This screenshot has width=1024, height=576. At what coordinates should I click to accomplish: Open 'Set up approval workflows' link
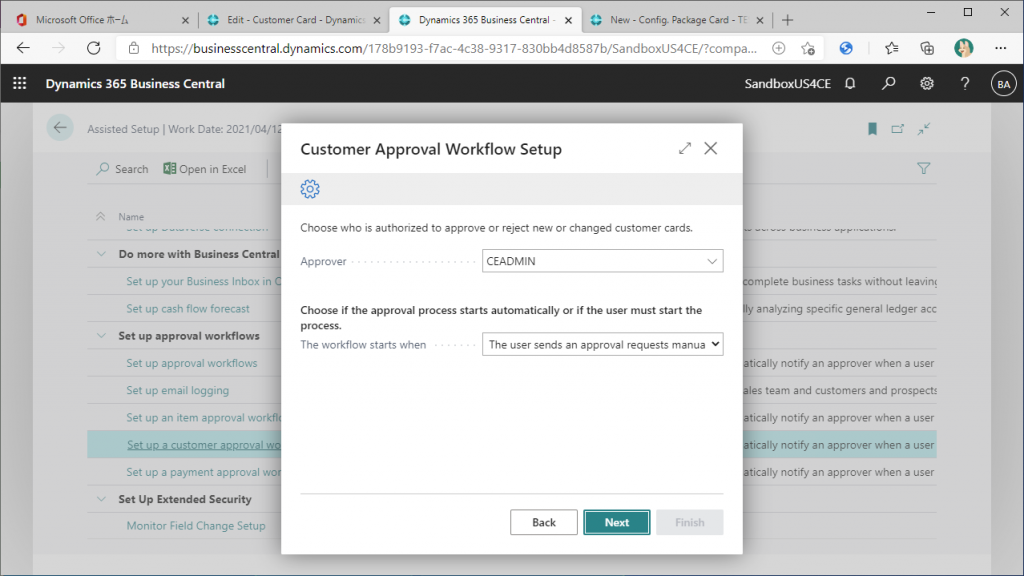click(191, 363)
